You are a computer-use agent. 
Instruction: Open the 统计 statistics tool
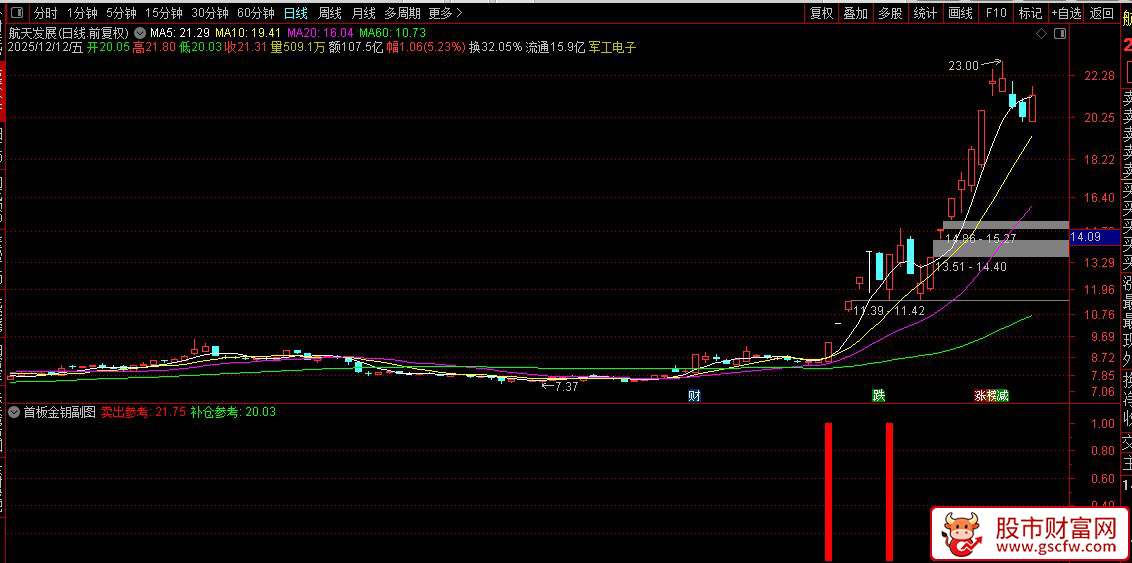pyautogui.click(x=925, y=13)
